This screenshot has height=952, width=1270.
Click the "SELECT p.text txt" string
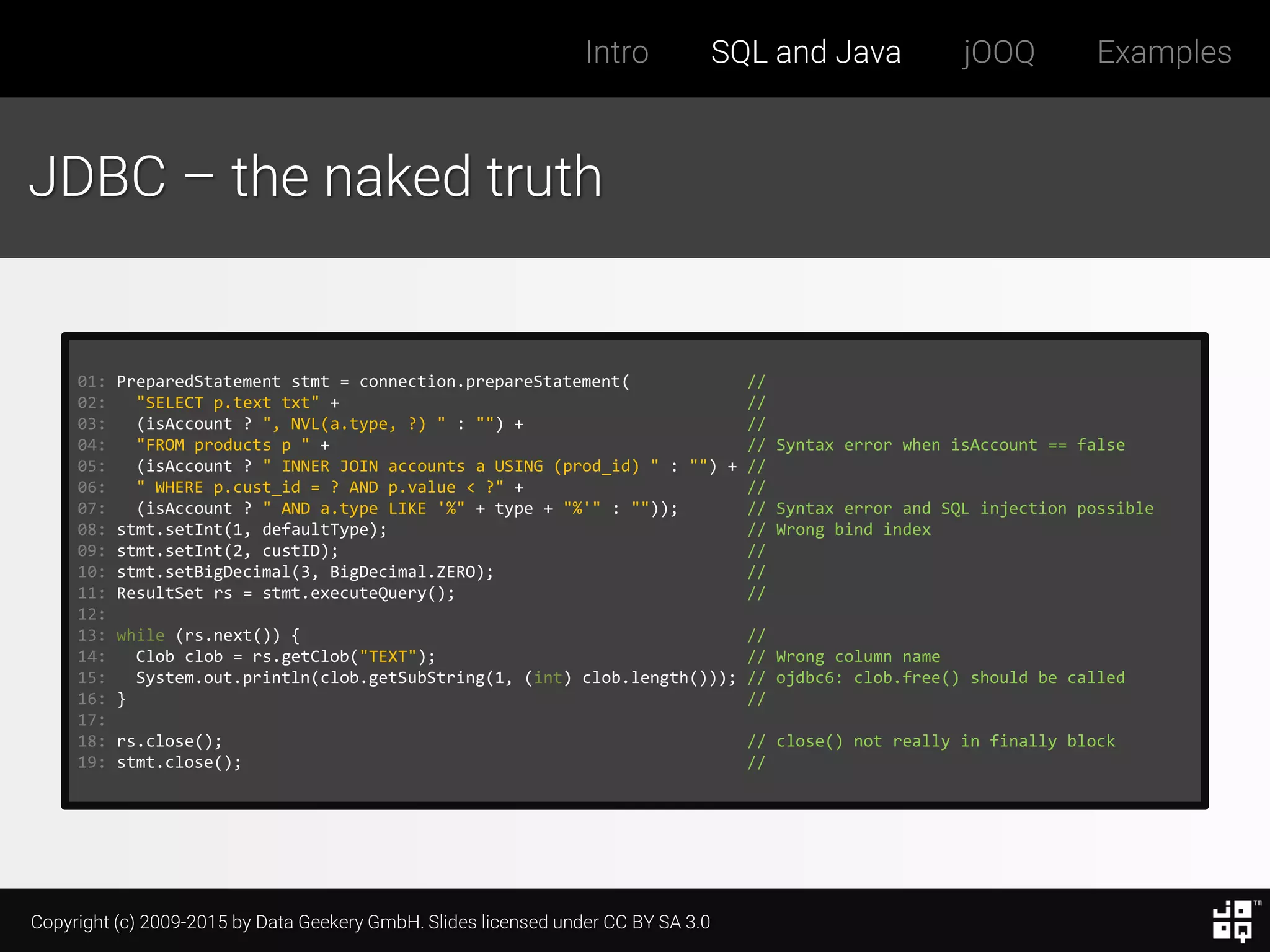[x=228, y=403]
